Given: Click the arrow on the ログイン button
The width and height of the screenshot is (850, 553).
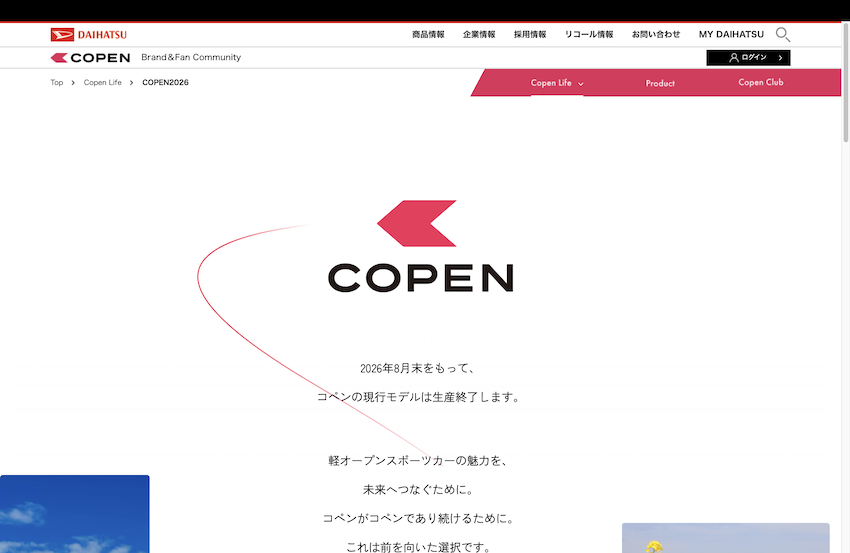Looking at the screenshot, I should (x=780, y=57).
